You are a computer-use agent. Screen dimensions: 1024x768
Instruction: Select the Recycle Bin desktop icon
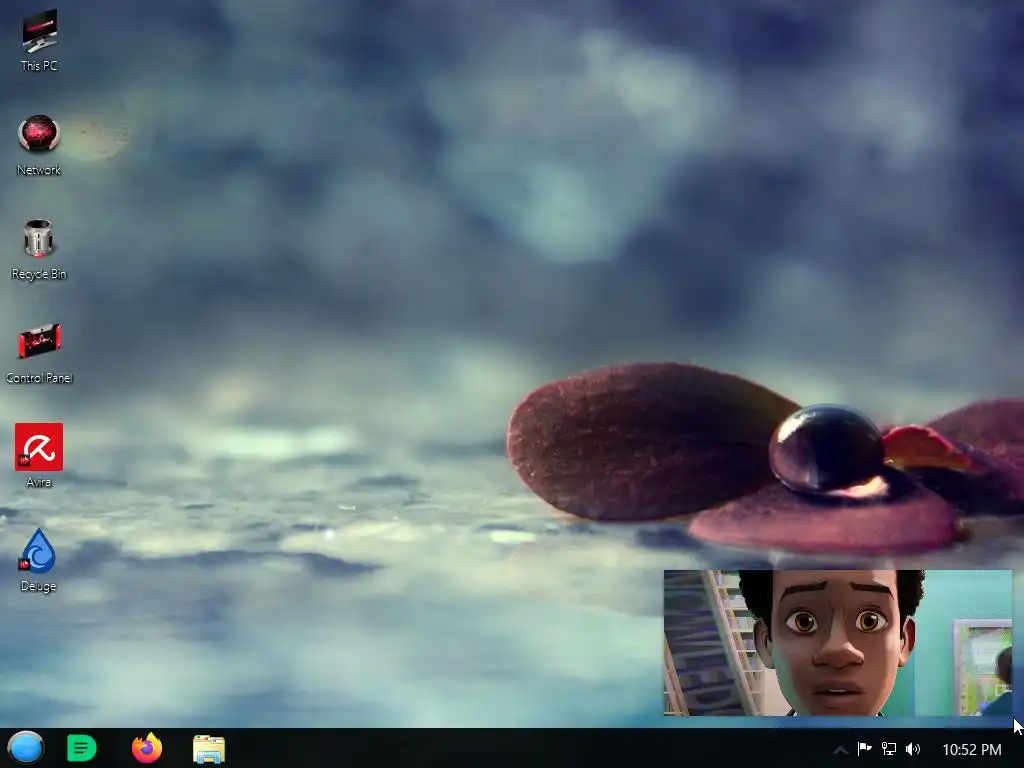[39, 238]
